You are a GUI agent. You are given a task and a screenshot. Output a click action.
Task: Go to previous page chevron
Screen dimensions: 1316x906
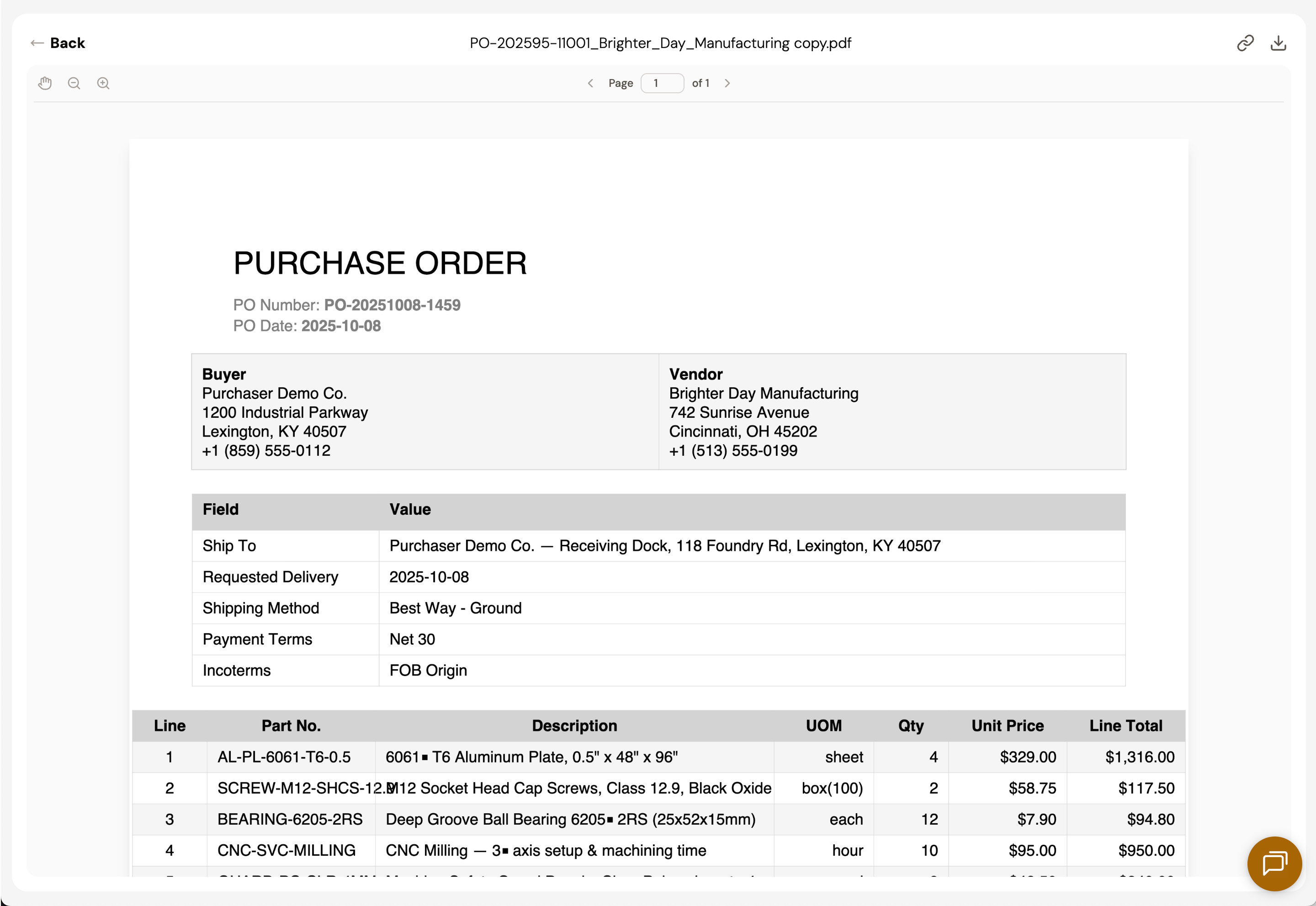click(590, 84)
